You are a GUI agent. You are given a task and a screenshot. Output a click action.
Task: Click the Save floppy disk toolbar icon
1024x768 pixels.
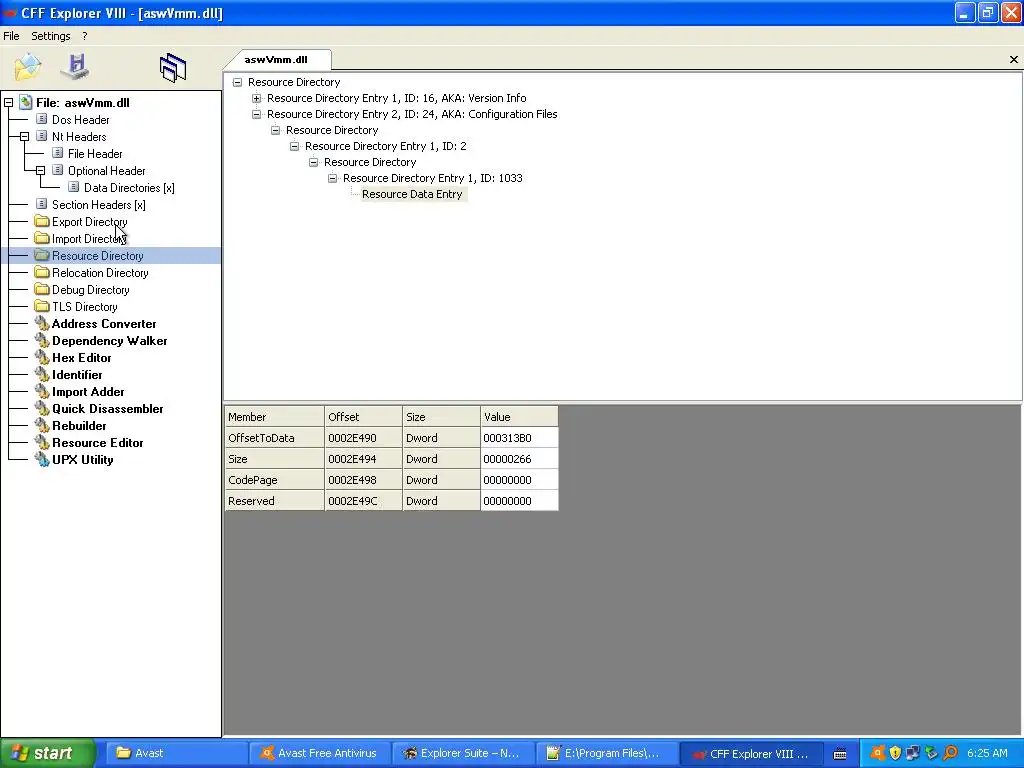point(75,66)
